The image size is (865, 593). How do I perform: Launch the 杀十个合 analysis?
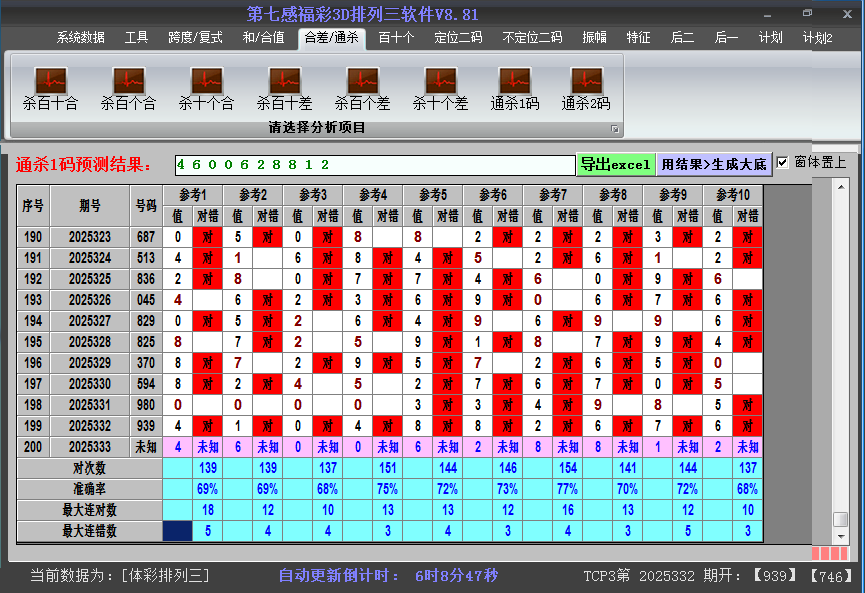[206, 88]
